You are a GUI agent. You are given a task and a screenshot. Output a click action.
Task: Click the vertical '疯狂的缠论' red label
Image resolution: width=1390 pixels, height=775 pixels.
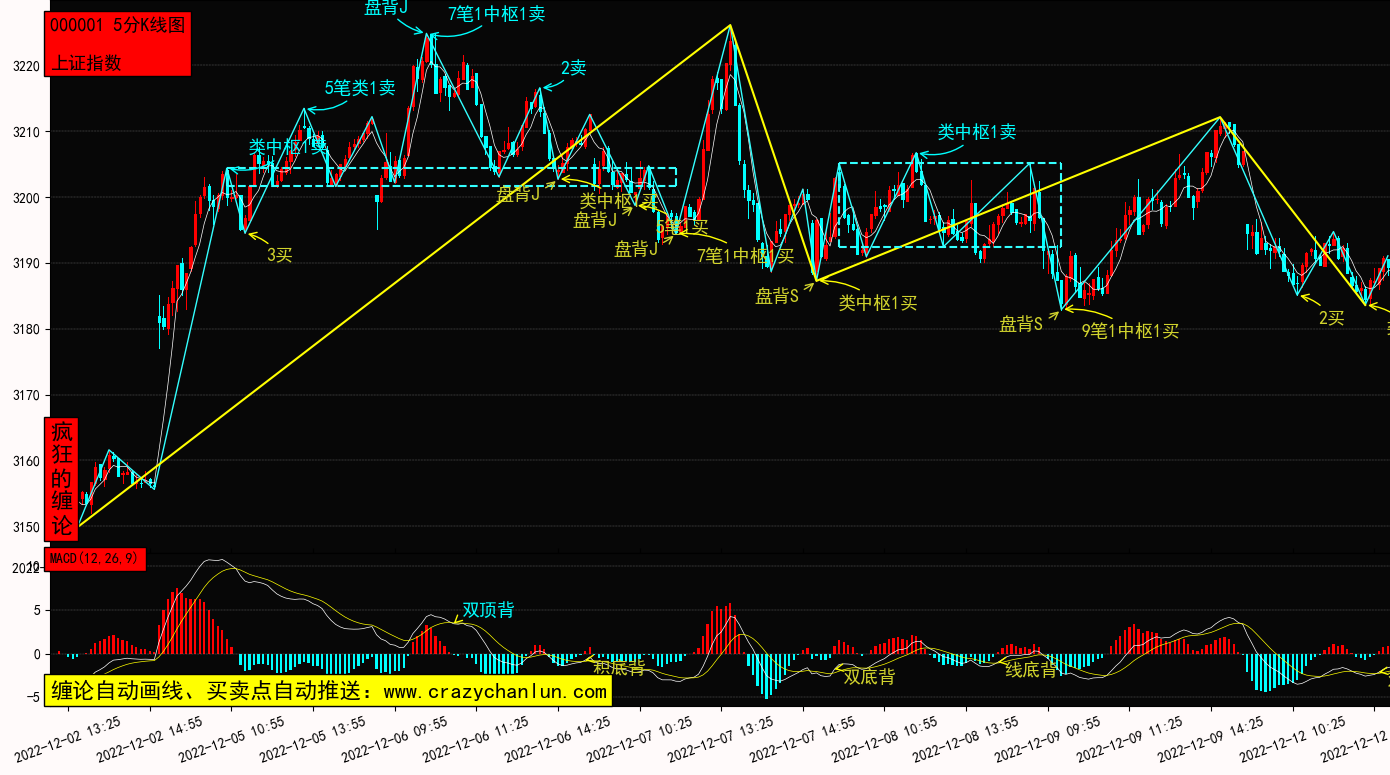[62, 478]
